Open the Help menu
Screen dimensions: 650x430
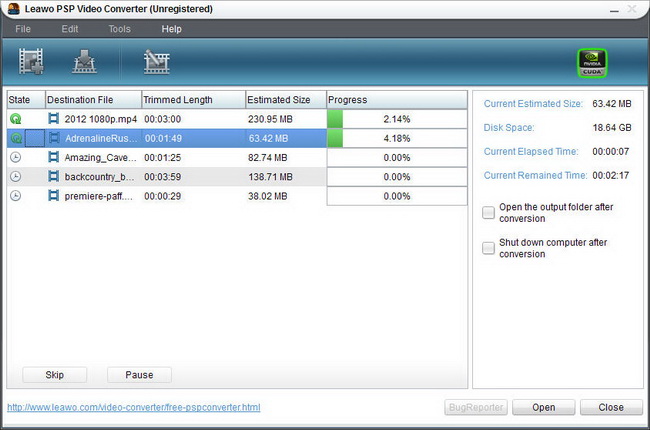tap(171, 29)
